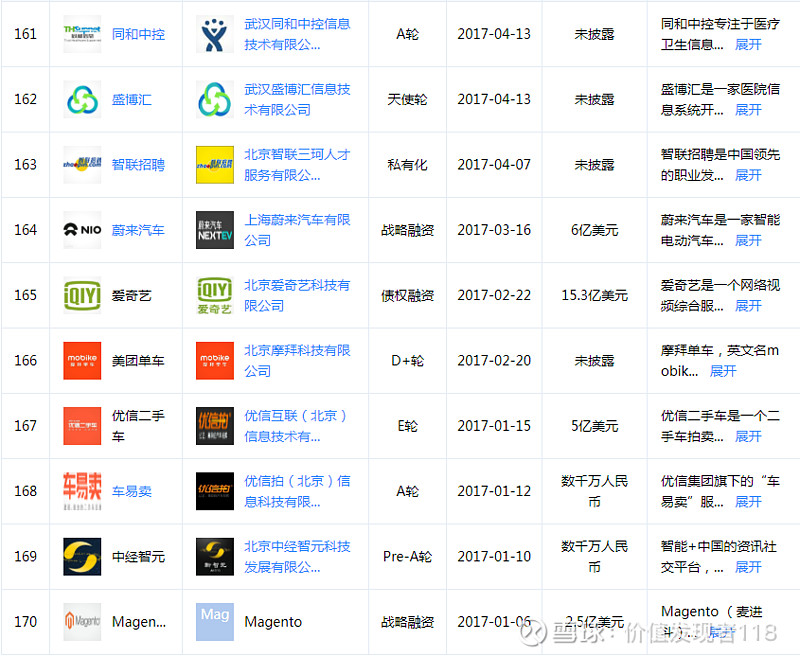The width and height of the screenshot is (800, 657).
Task: Click the 车易卖 project logo in row 168
Action: [82, 491]
